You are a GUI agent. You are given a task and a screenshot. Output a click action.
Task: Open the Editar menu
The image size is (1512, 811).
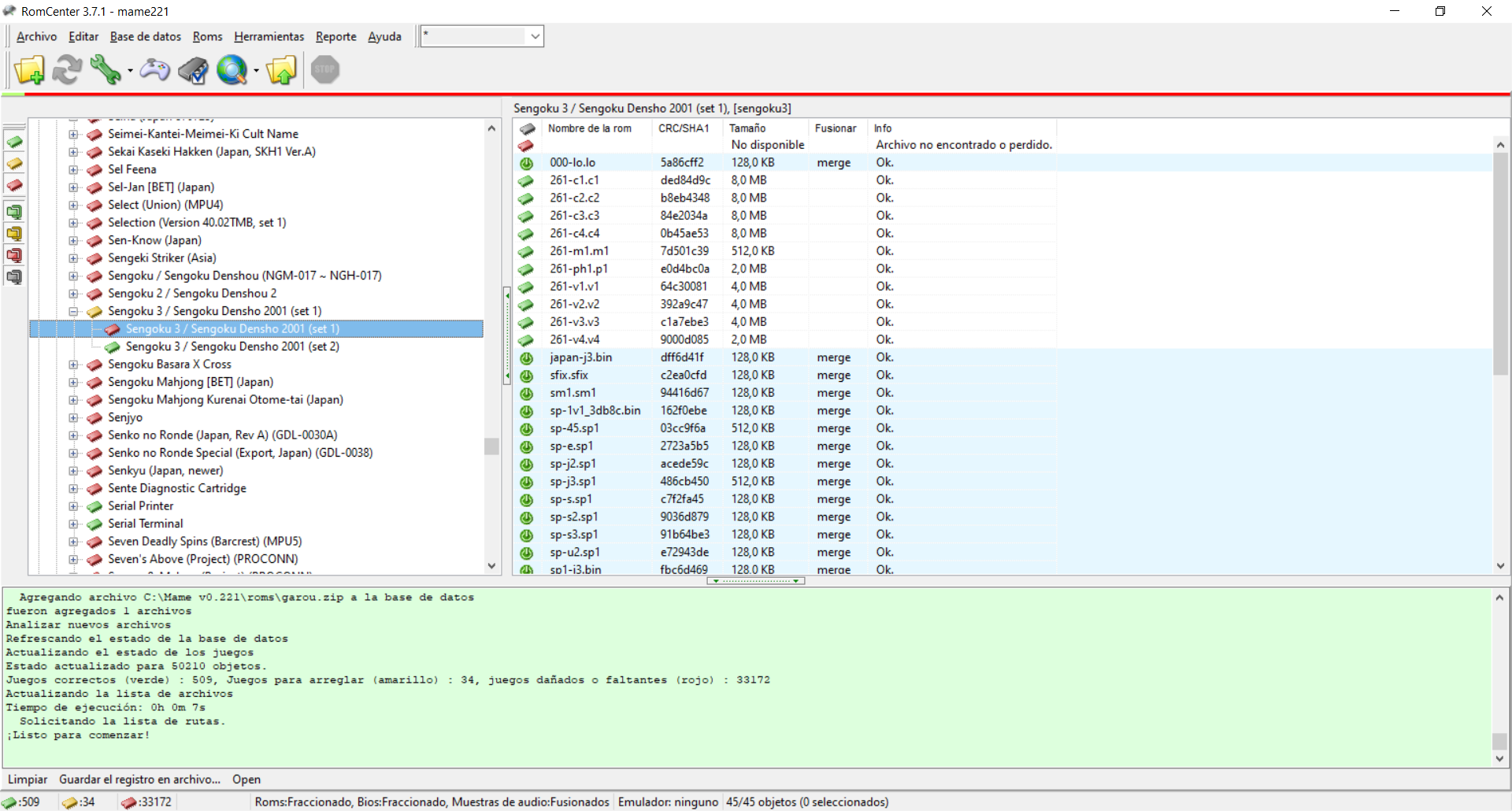click(83, 36)
